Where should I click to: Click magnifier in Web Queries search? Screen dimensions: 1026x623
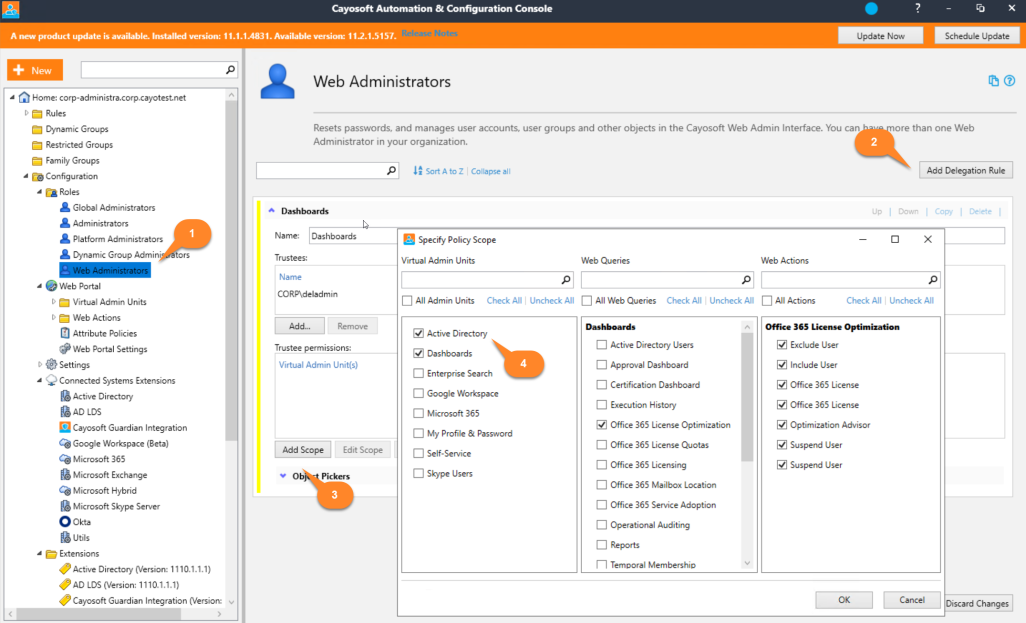746,279
